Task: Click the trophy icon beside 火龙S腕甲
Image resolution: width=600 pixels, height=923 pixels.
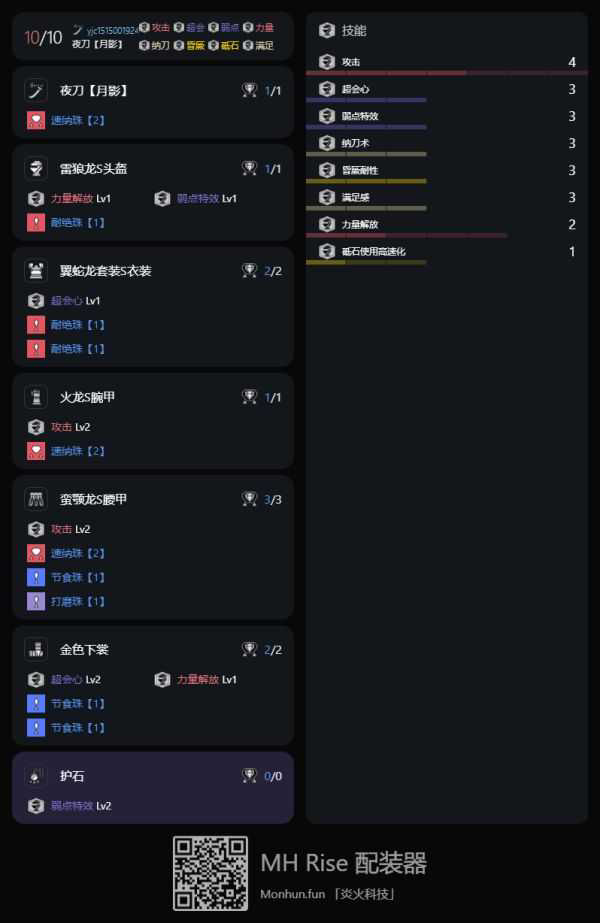Action: point(250,397)
